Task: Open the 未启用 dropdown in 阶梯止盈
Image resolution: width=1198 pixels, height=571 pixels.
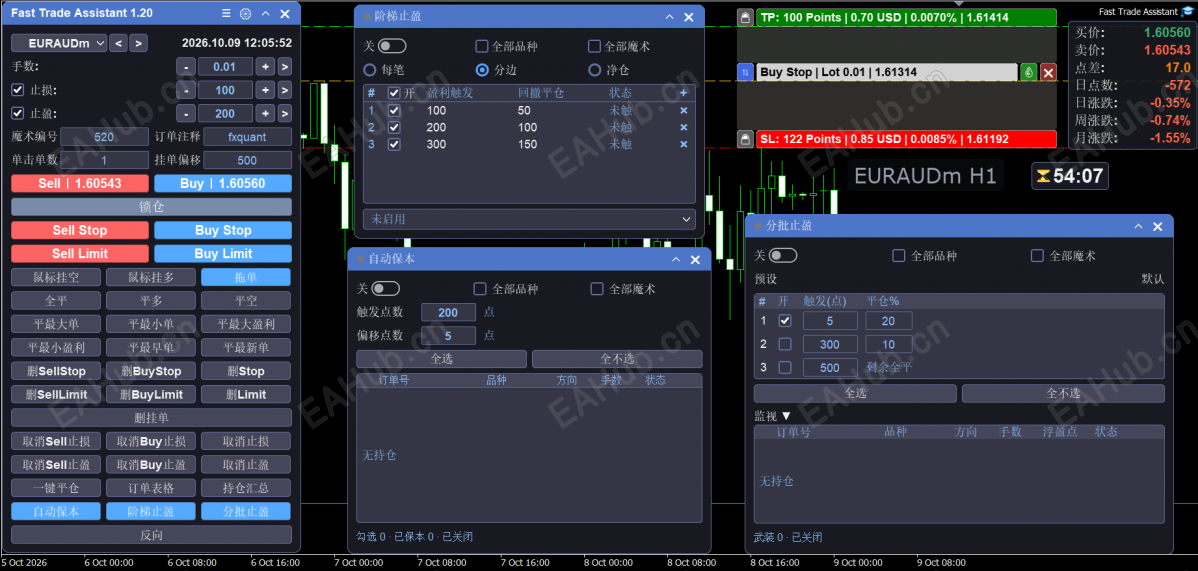Action: [x=529, y=219]
